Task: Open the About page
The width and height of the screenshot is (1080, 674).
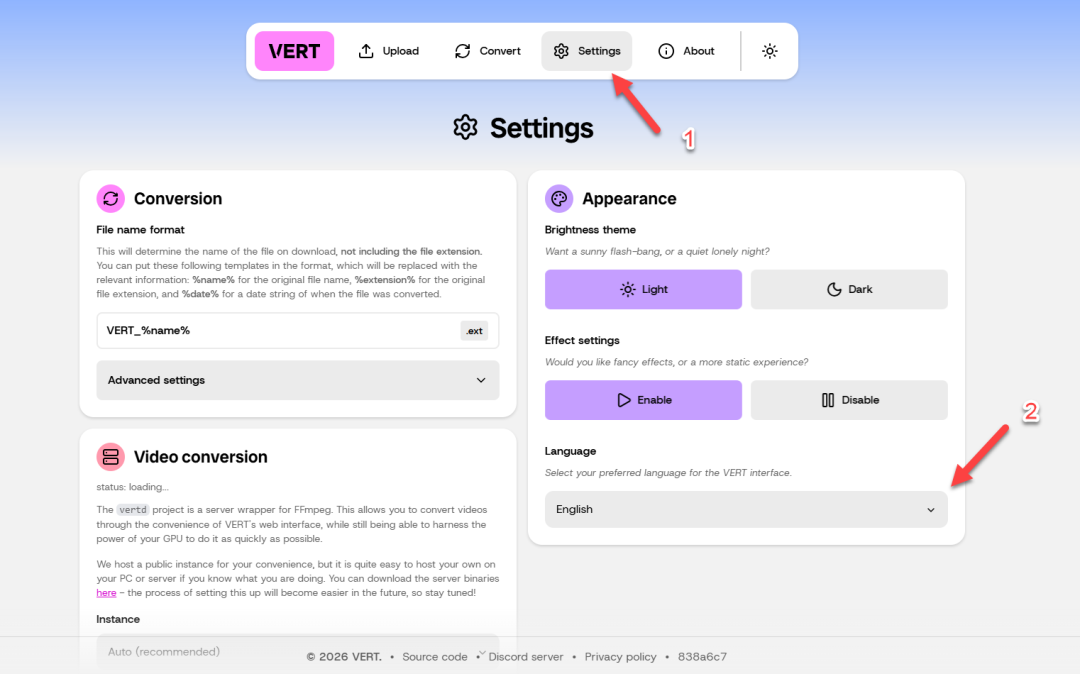Action: pos(686,51)
